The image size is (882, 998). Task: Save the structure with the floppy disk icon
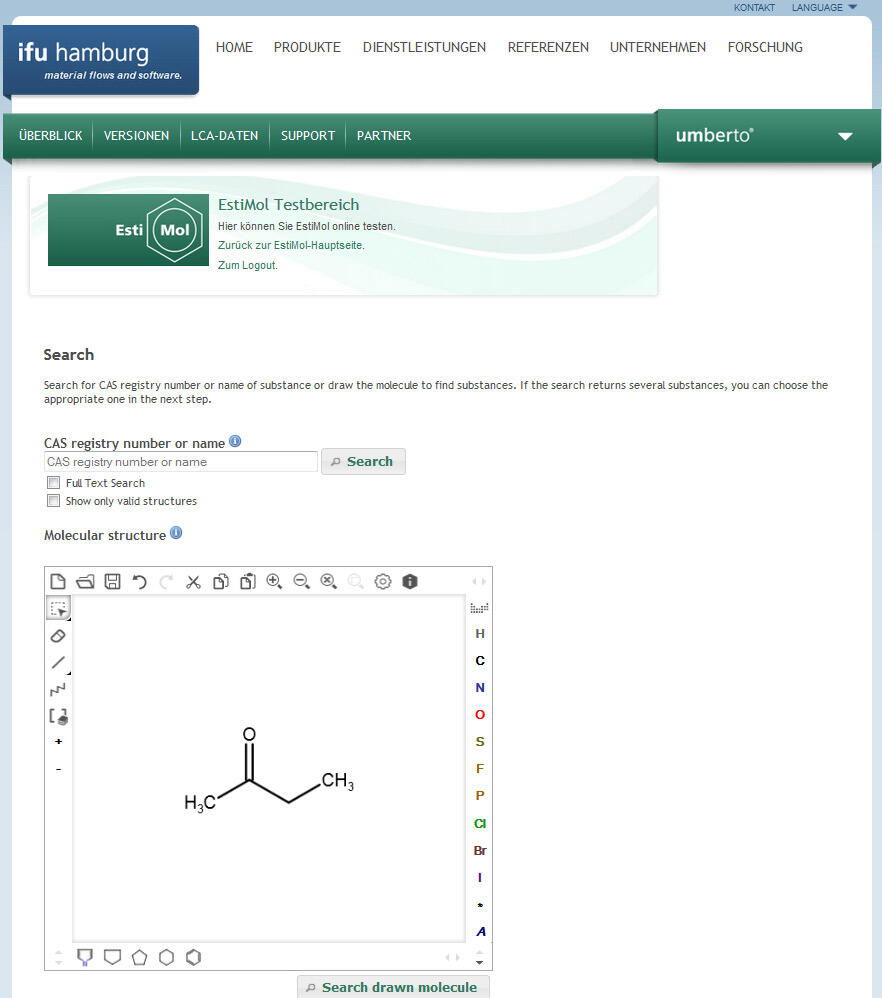(113, 581)
